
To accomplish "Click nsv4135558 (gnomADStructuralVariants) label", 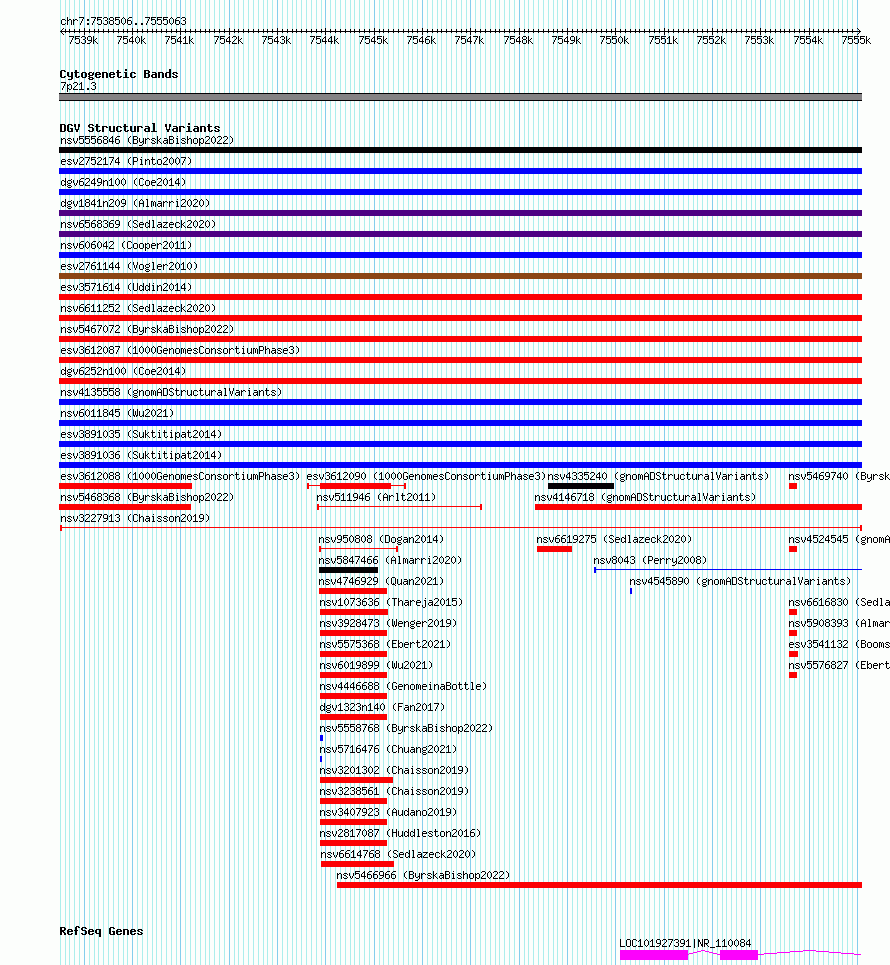I will point(171,392).
